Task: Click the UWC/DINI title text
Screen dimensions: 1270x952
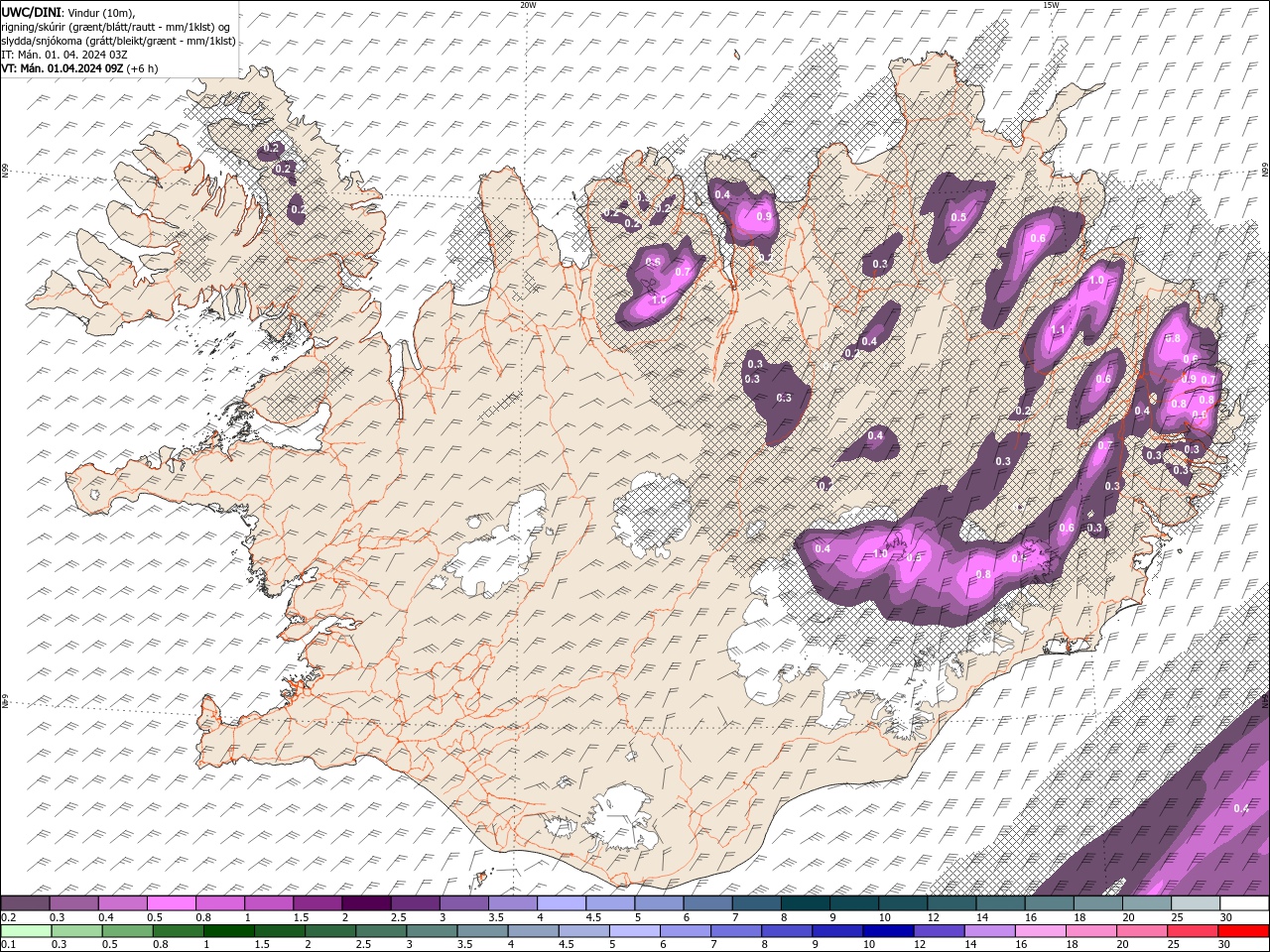Action: tap(31, 11)
